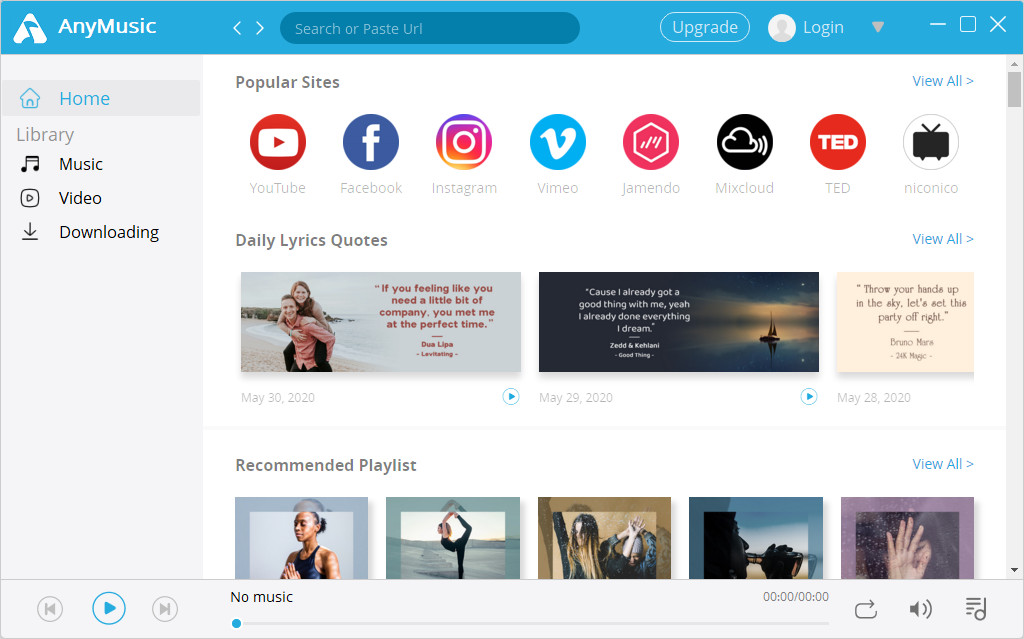The image size is (1024, 639).
Task: Open the Zedd & Kehlani Good Thing quote card
Action: [x=679, y=322]
